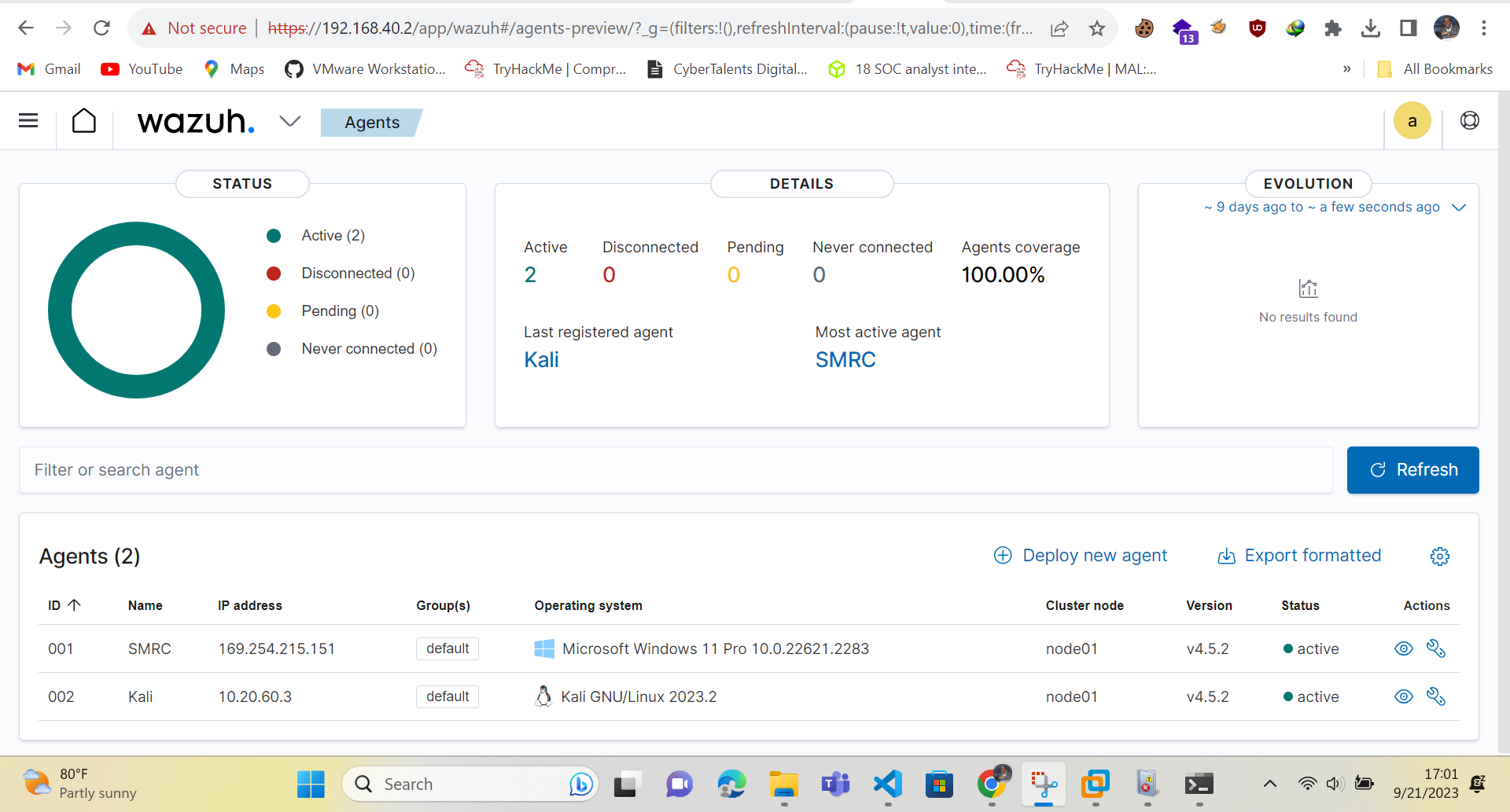Select Kali GNU/Linux 2023.2 cell
This screenshot has height=812, width=1510.
pos(639,696)
